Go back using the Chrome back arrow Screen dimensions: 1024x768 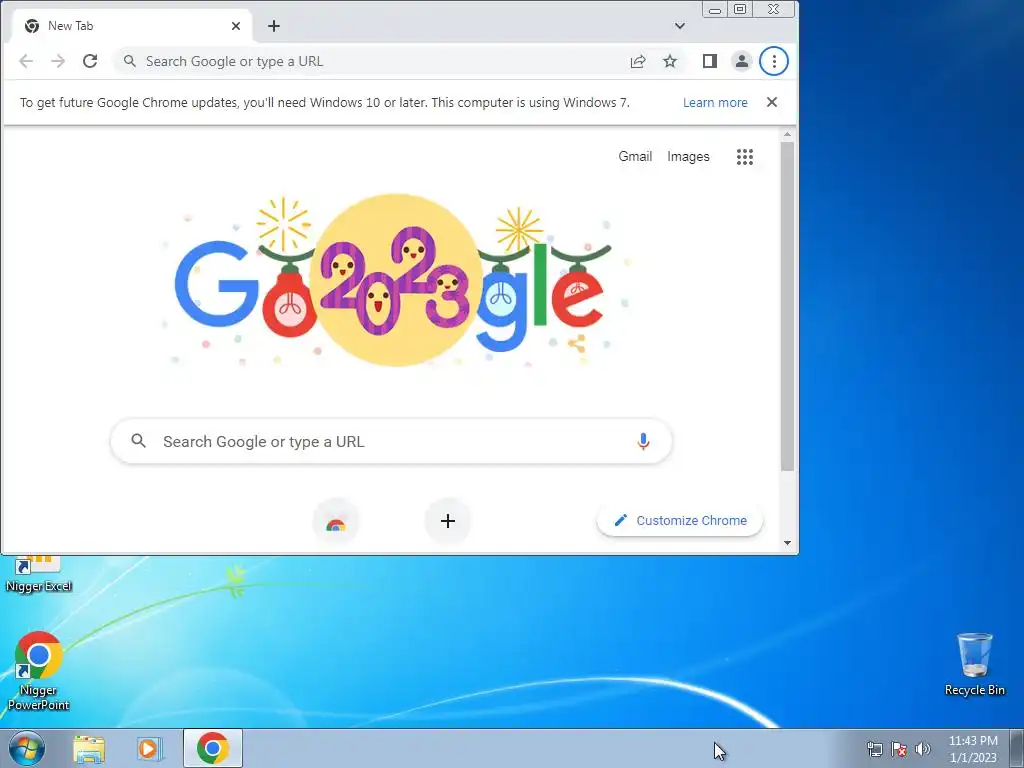(x=26, y=61)
